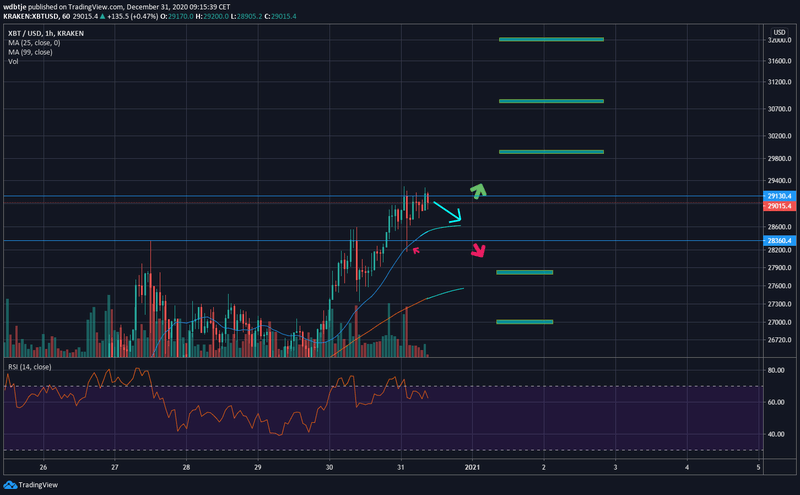Click date label 26 on time axis
The width and height of the screenshot is (800, 495).
pyautogui.click(x=43, y=467)
